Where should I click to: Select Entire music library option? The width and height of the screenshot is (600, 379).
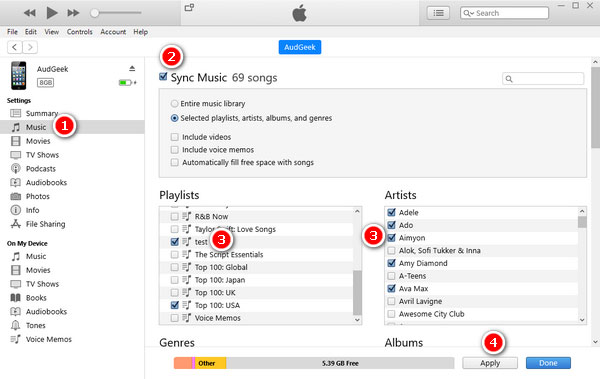pyautogui.click(x=174, y=103)
